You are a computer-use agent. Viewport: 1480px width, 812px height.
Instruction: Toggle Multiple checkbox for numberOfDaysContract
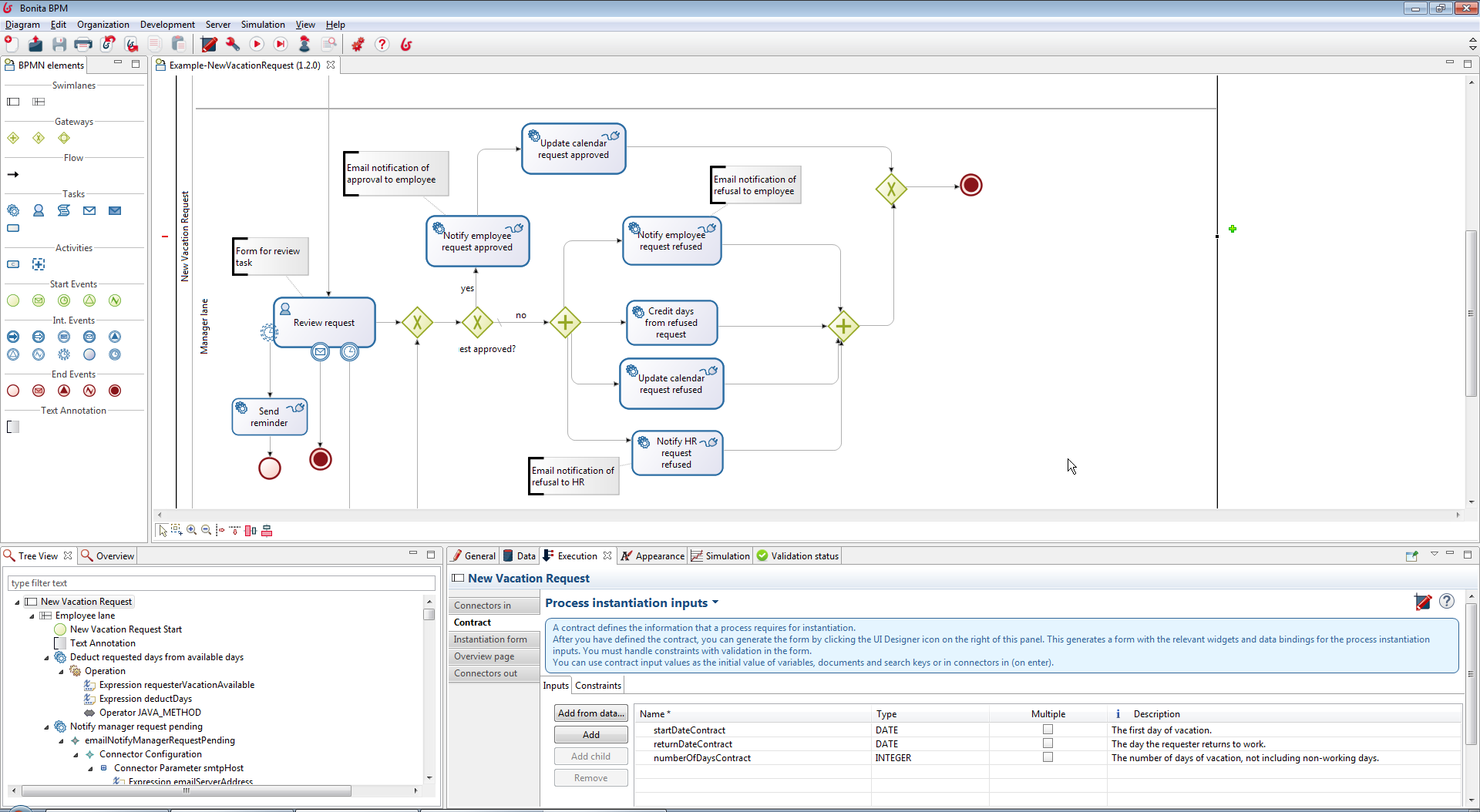pyautogui.click(x=1048, y=757)
